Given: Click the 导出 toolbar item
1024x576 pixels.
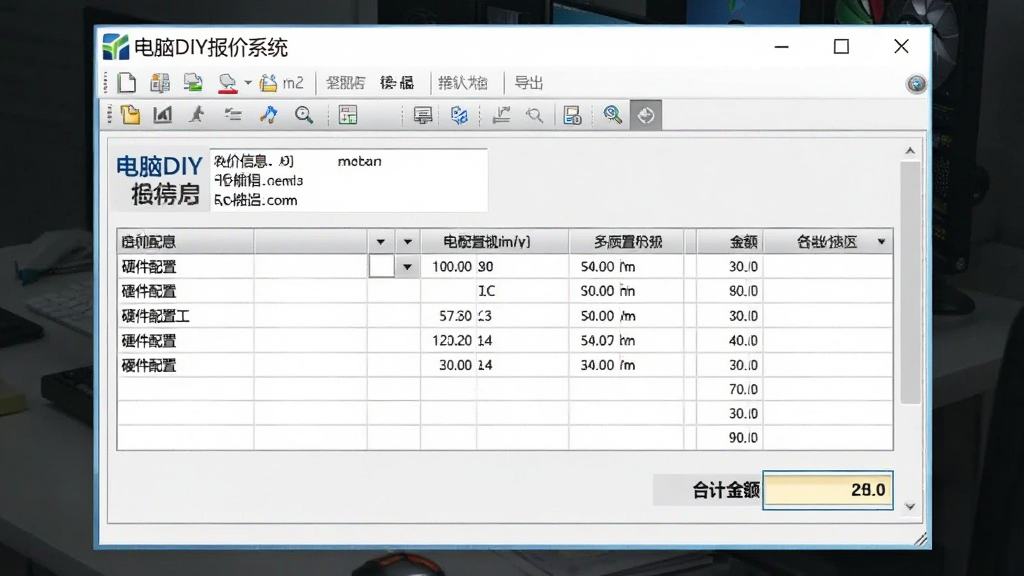Looking at the screenshot, I should click(x=528, y=83).
